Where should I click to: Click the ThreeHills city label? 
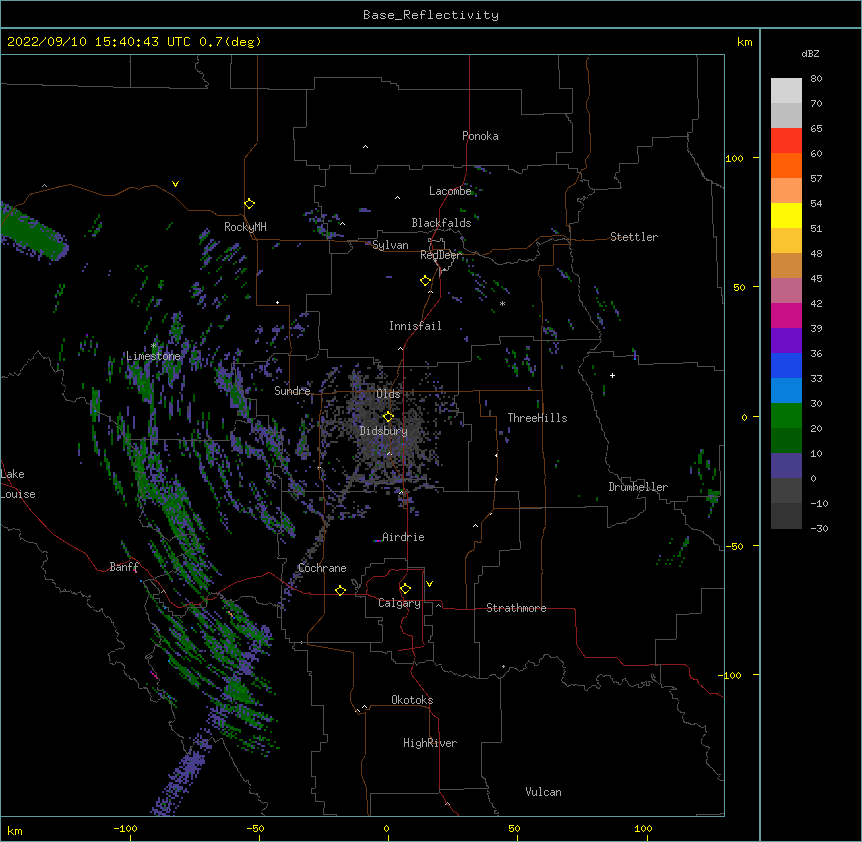(537, 418)
